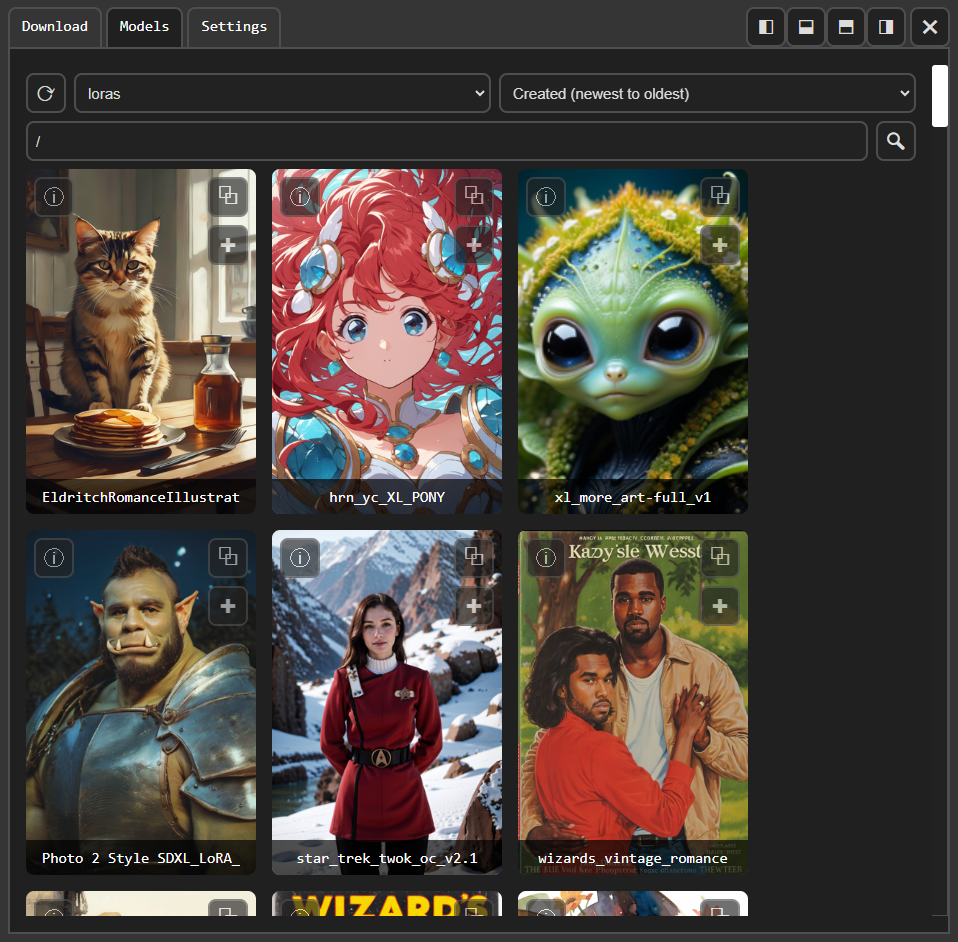Screen dimensions: 958x942
Task: Show info for Photo 2 Style SDXL_LoRA
Action: [54, 558]
